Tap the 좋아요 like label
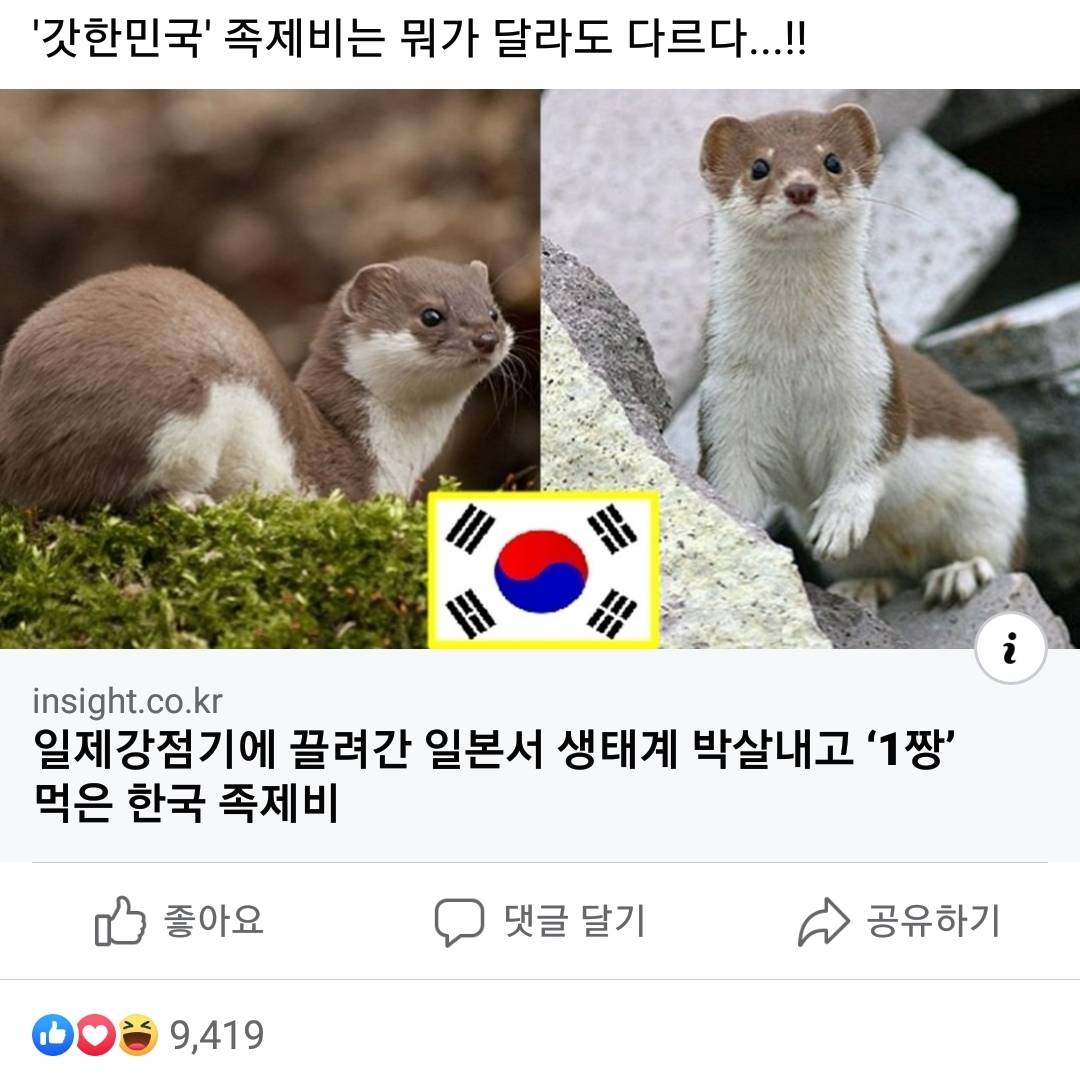 [214, 921]
